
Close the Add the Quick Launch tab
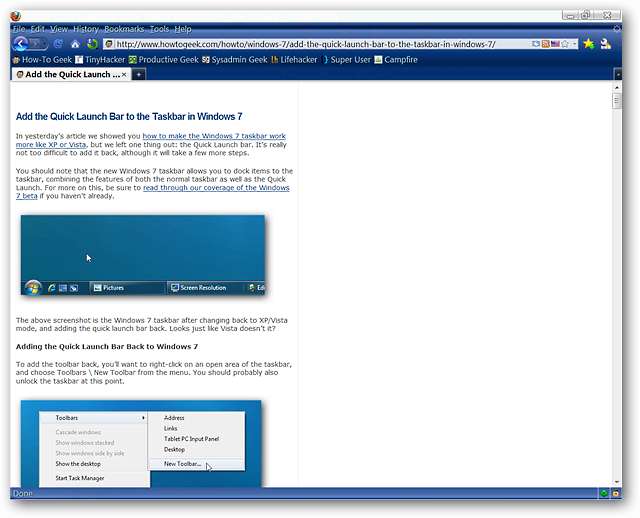point(124,75)
